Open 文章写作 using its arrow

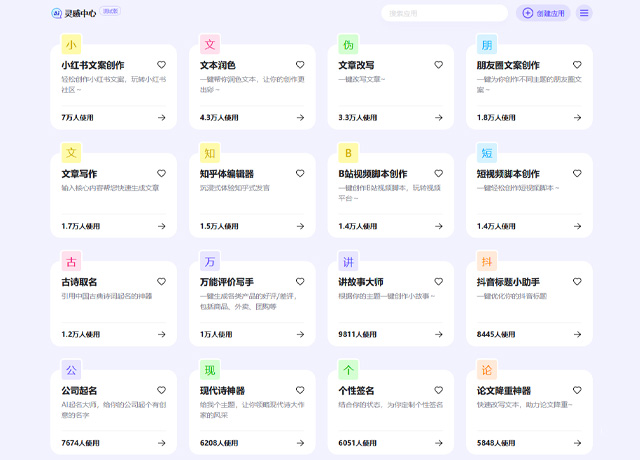click(161, 226)
